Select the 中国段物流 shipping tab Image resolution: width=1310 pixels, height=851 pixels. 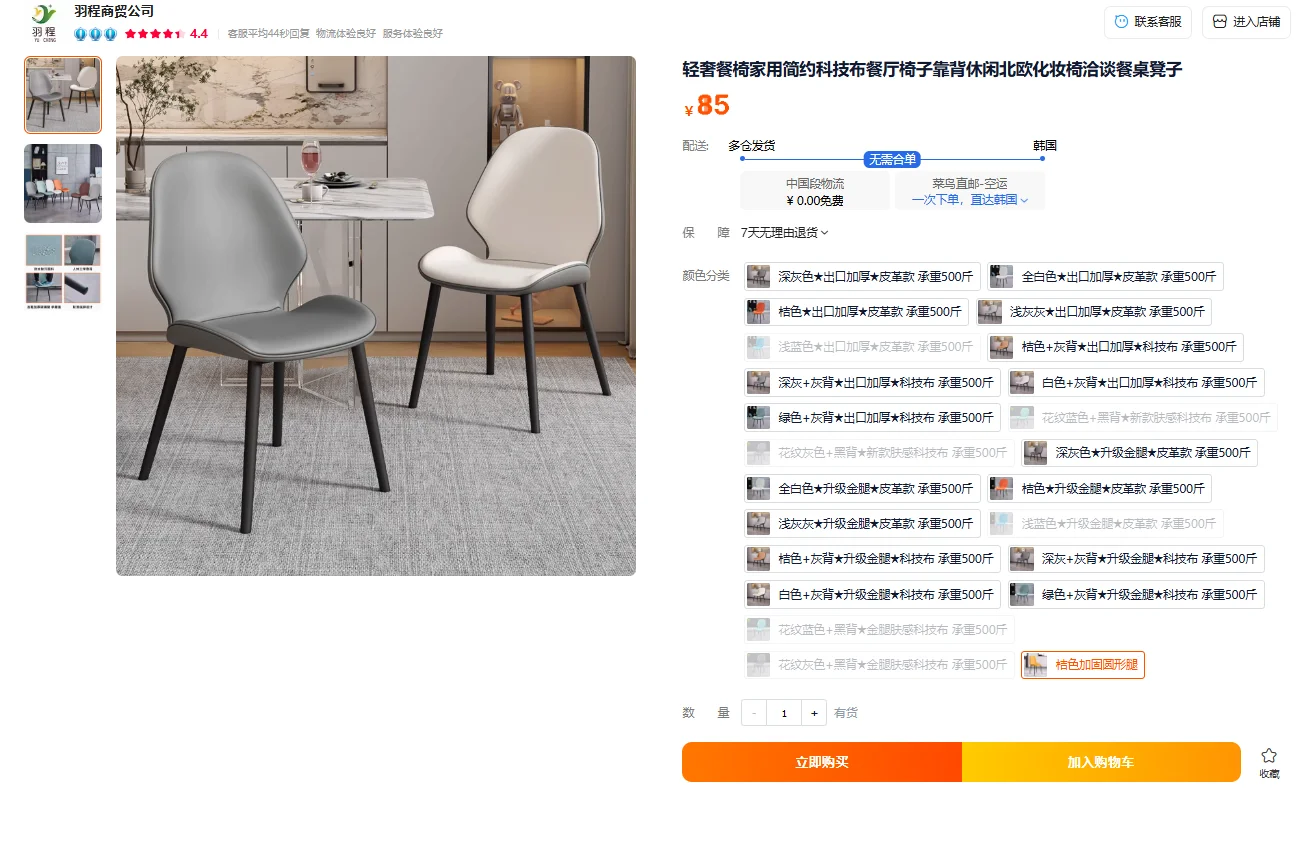tap(815, 191)
